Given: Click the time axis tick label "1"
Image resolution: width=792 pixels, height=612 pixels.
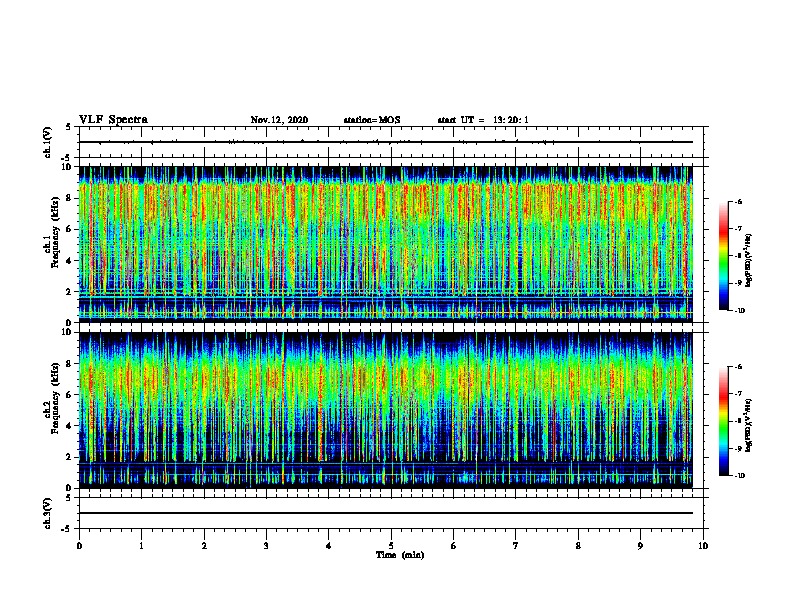Looking at the screenshot, I should point(142,546).
